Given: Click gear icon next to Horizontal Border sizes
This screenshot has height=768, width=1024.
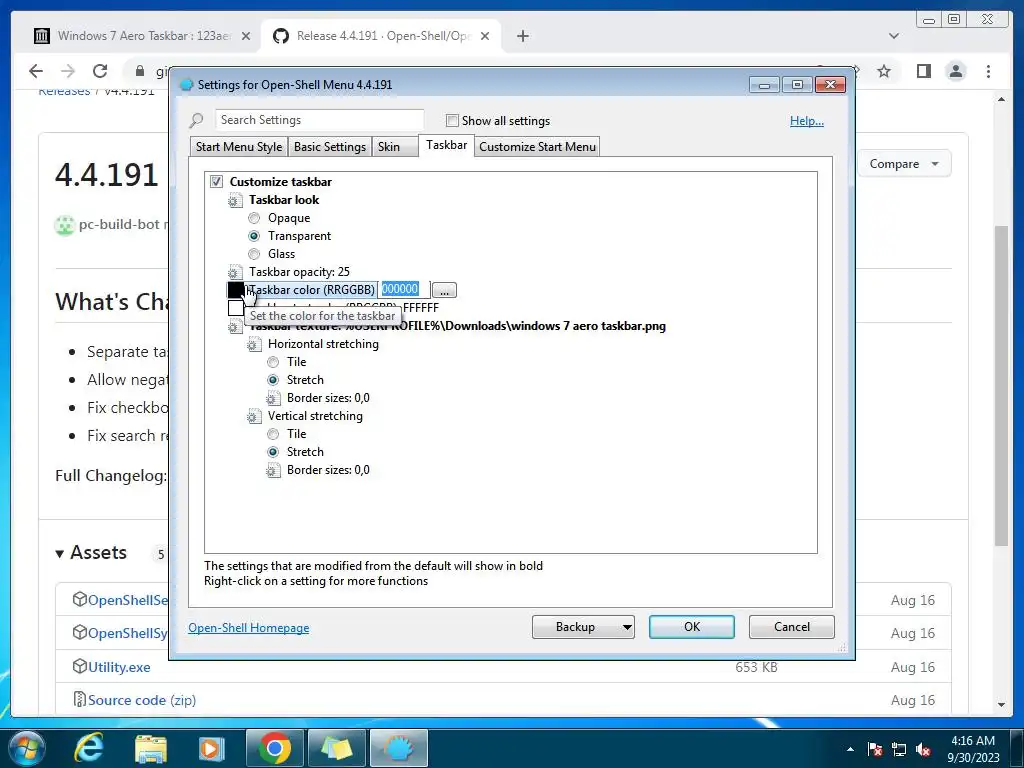Looking at the screenshot, I should tap(273, 398).
